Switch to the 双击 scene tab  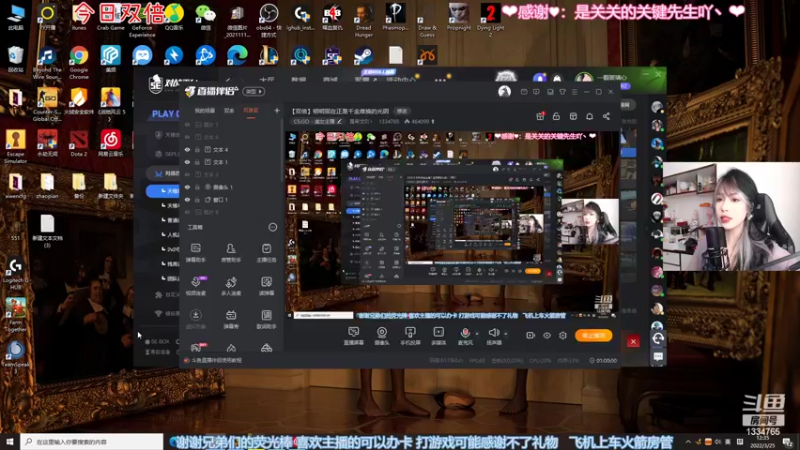(229, 110)
